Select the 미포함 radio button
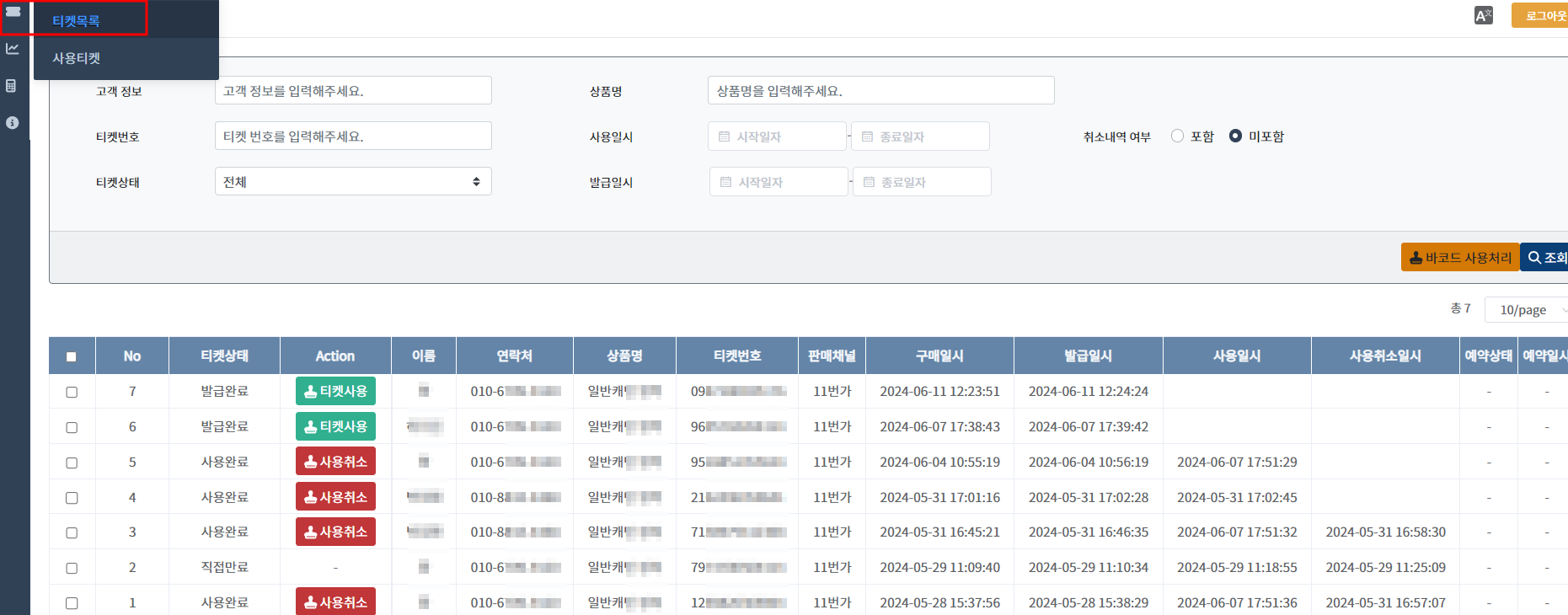1568x615 pixels. click(x=1235, y=136)
